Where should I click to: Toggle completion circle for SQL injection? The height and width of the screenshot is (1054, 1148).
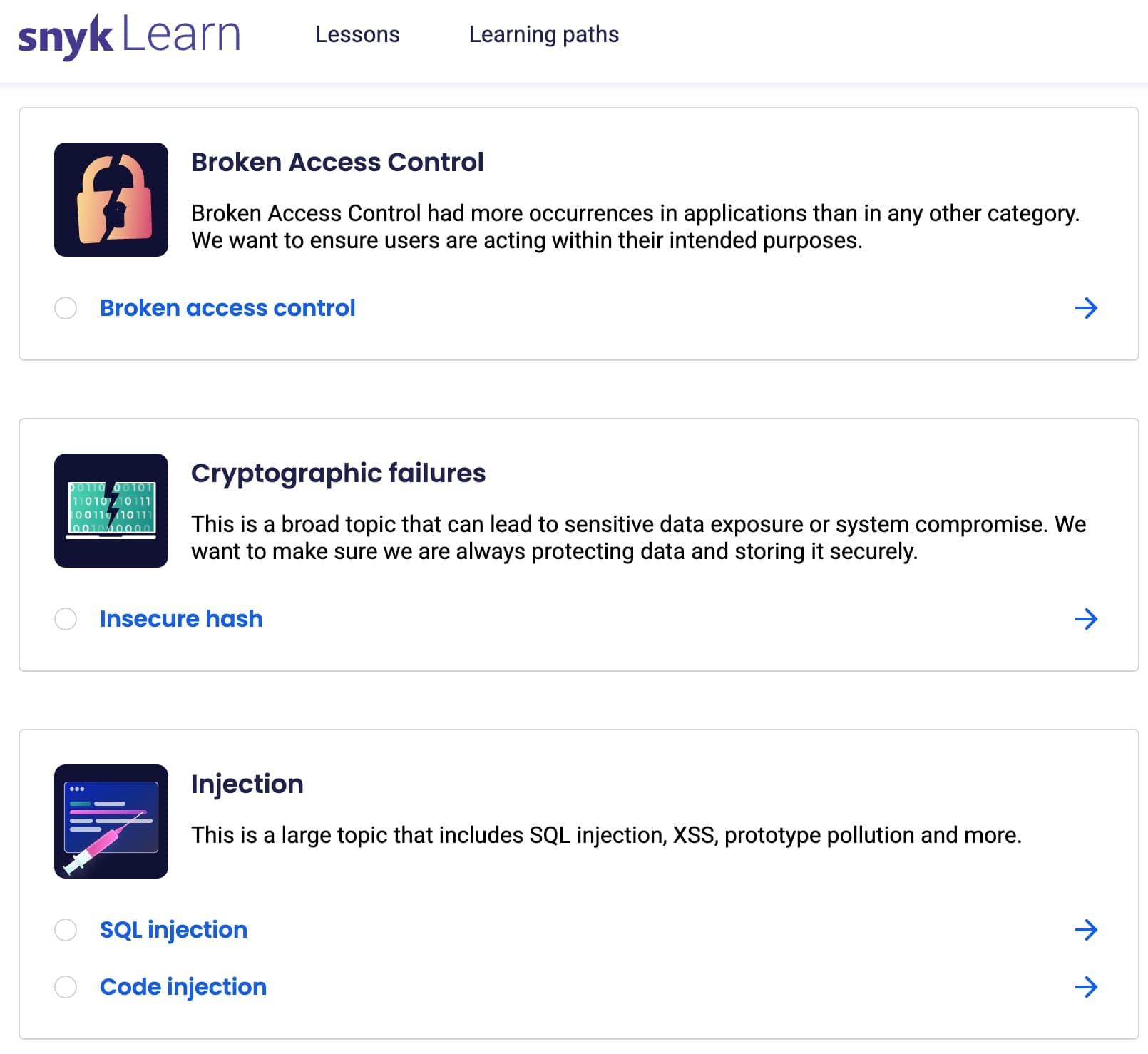[66, 930]
